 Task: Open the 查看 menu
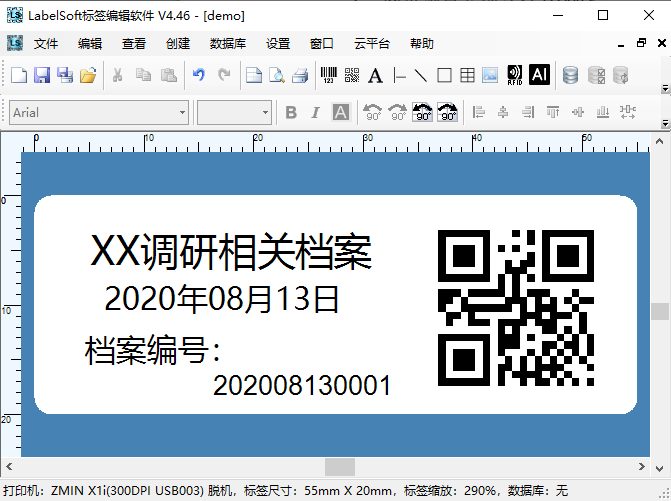point(134,44)
